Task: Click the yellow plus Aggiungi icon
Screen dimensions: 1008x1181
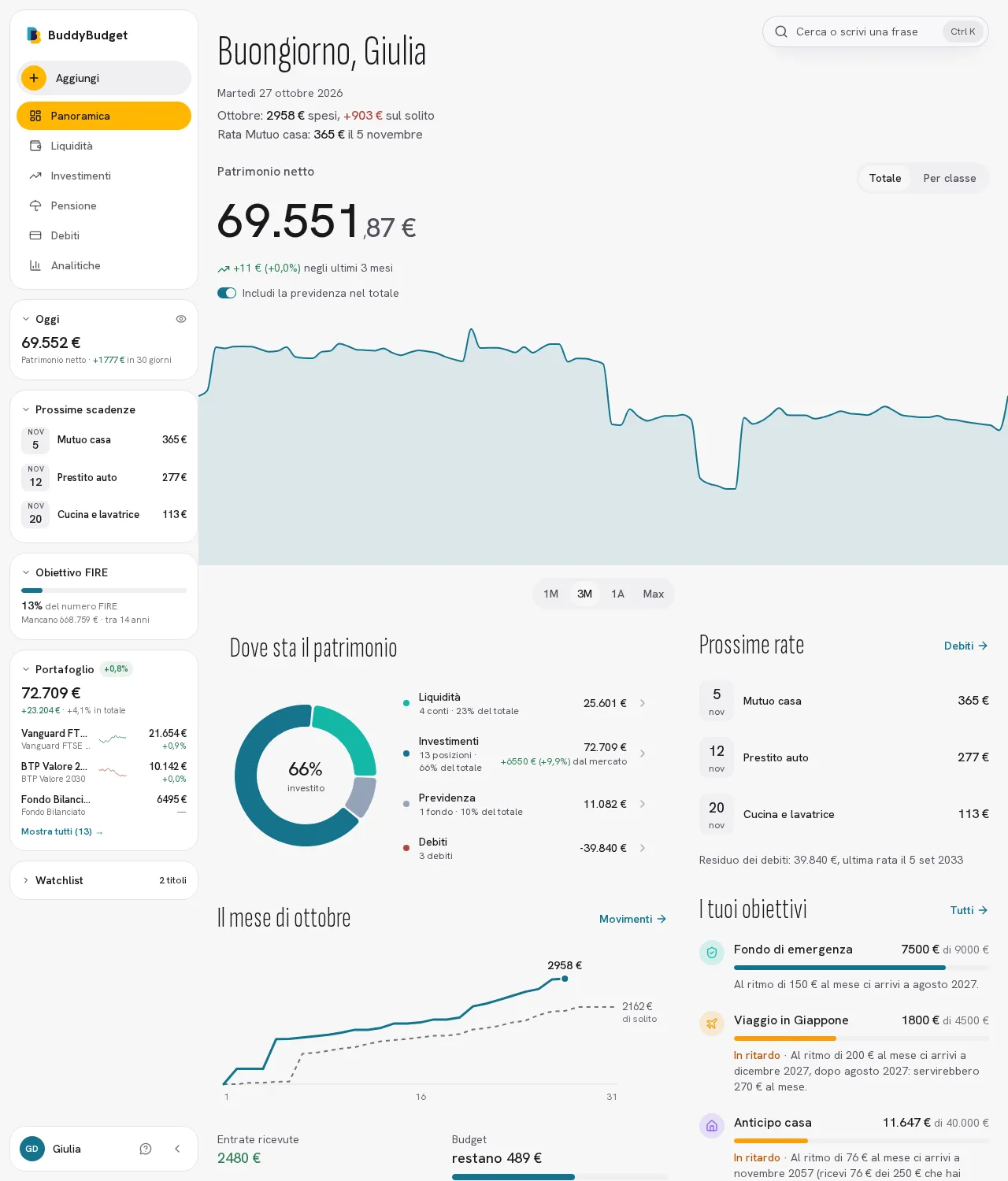Action: (x=34, y=78)
